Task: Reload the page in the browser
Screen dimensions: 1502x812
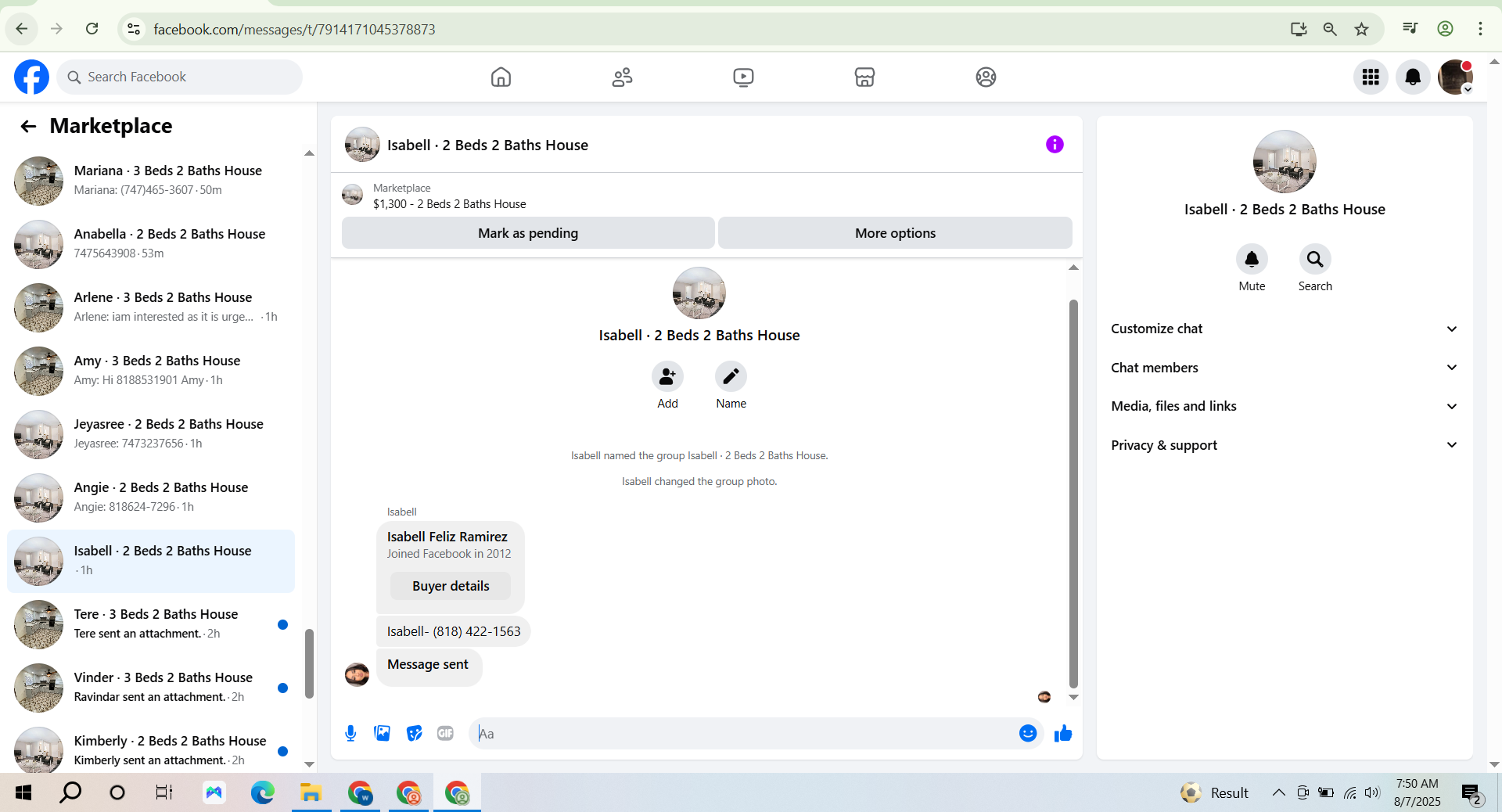Action: [x=92, y=29]
